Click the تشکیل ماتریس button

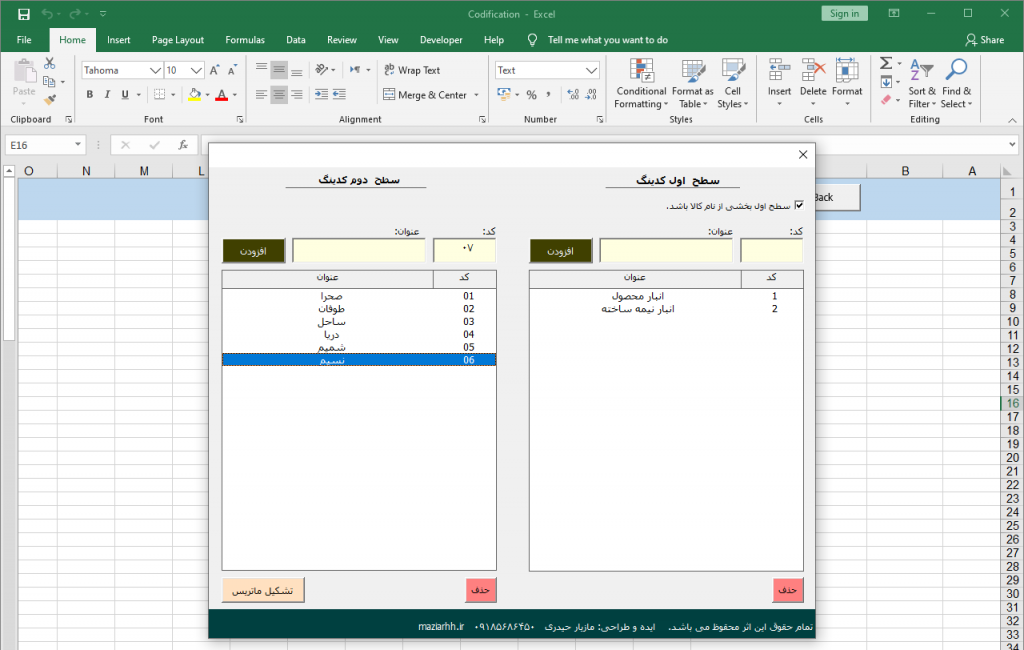pos(263,590)
